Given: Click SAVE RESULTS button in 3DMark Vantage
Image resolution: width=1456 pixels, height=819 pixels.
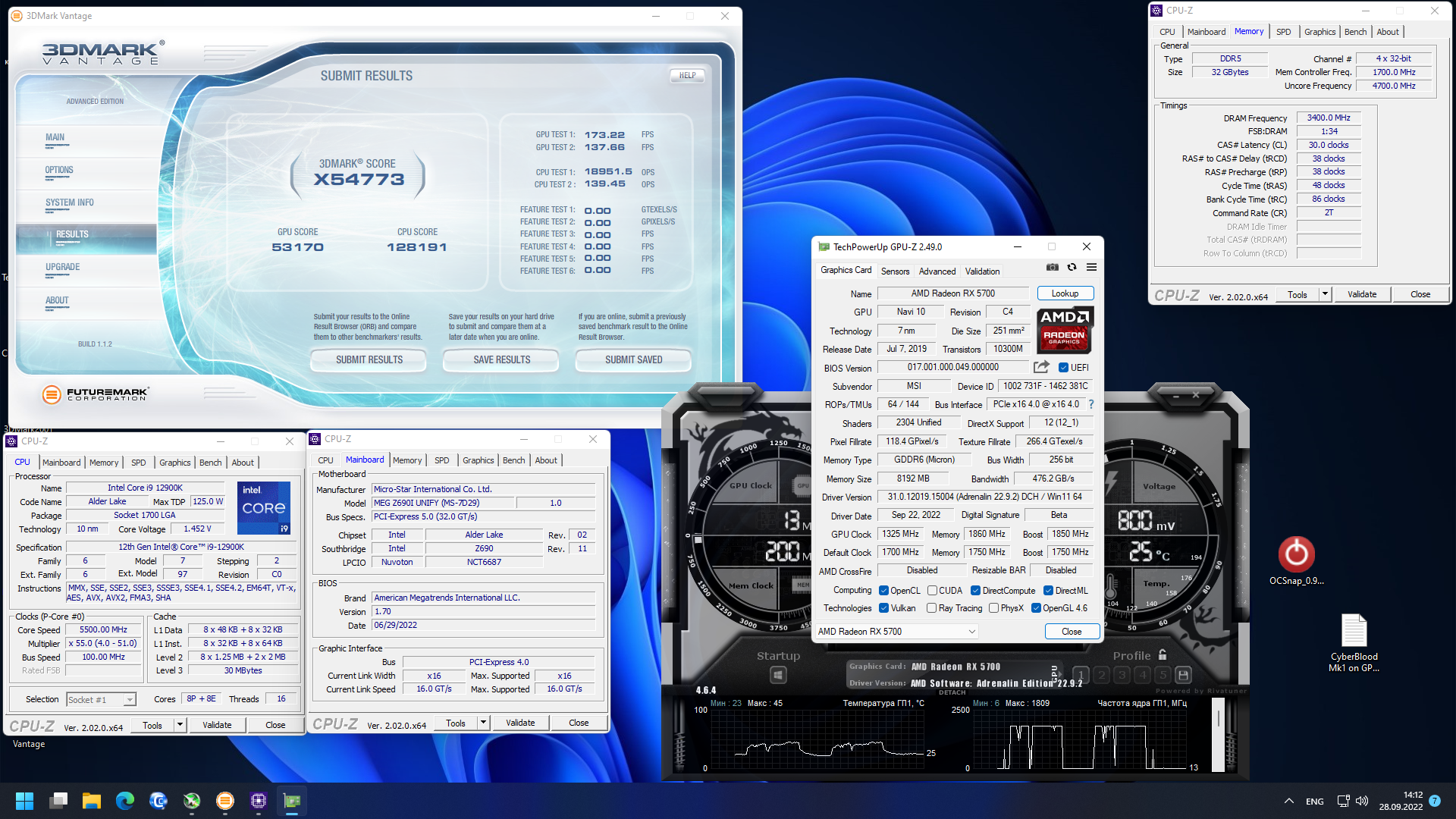Looking at the screenshot, I should [501, 359].
